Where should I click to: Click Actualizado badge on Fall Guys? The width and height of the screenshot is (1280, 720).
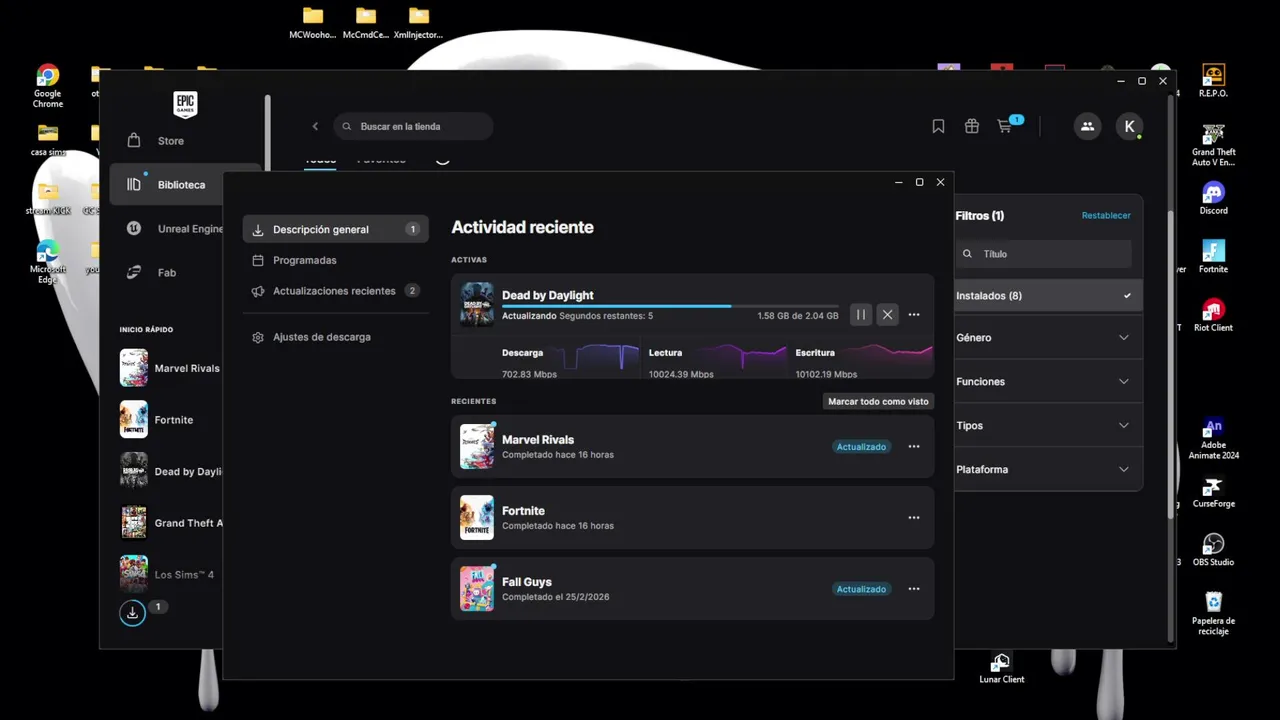[861, 589]
